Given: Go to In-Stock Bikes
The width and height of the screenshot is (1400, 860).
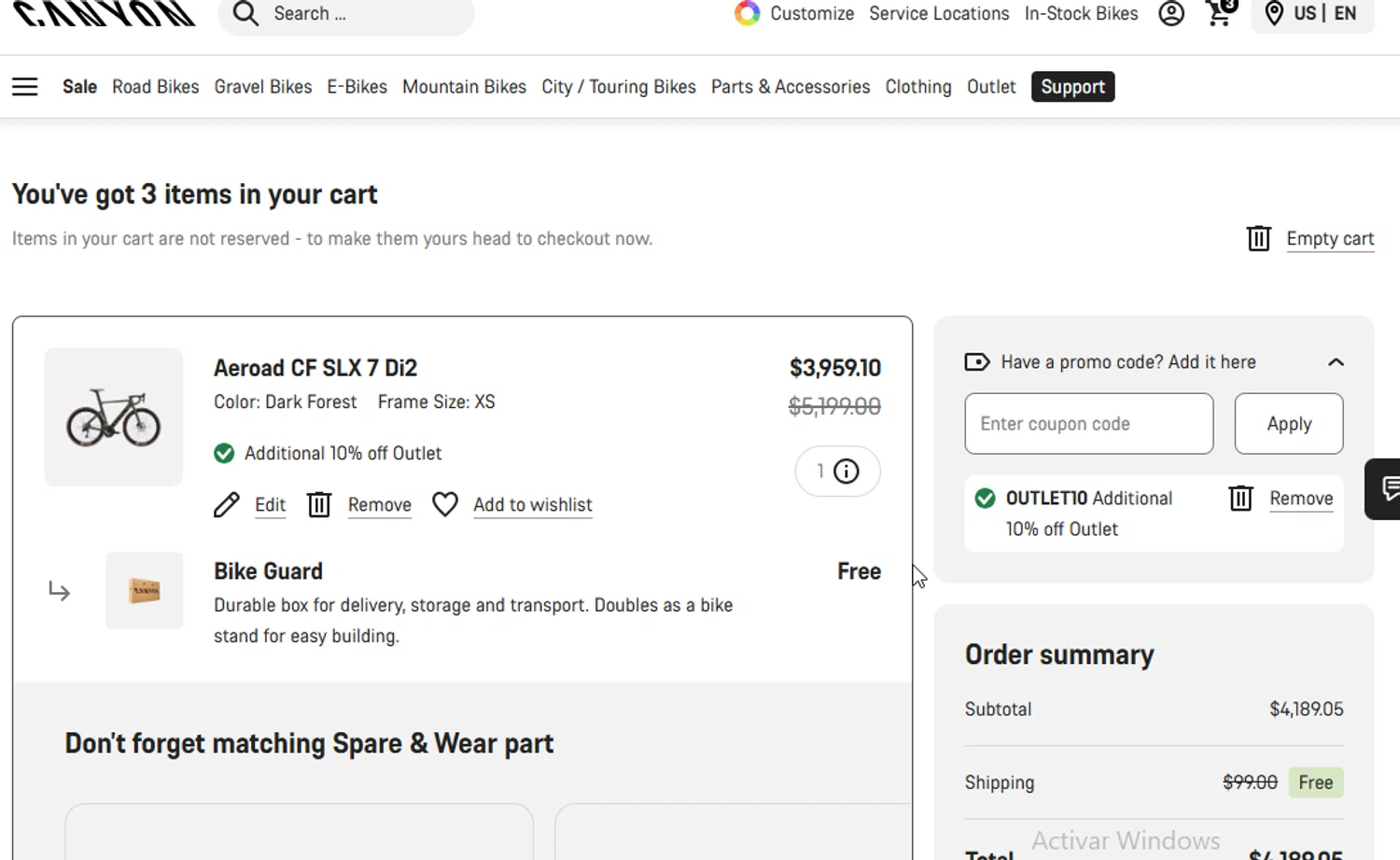Looking at the screenshot, I should pyautogui.click(x=1081, y=13).
